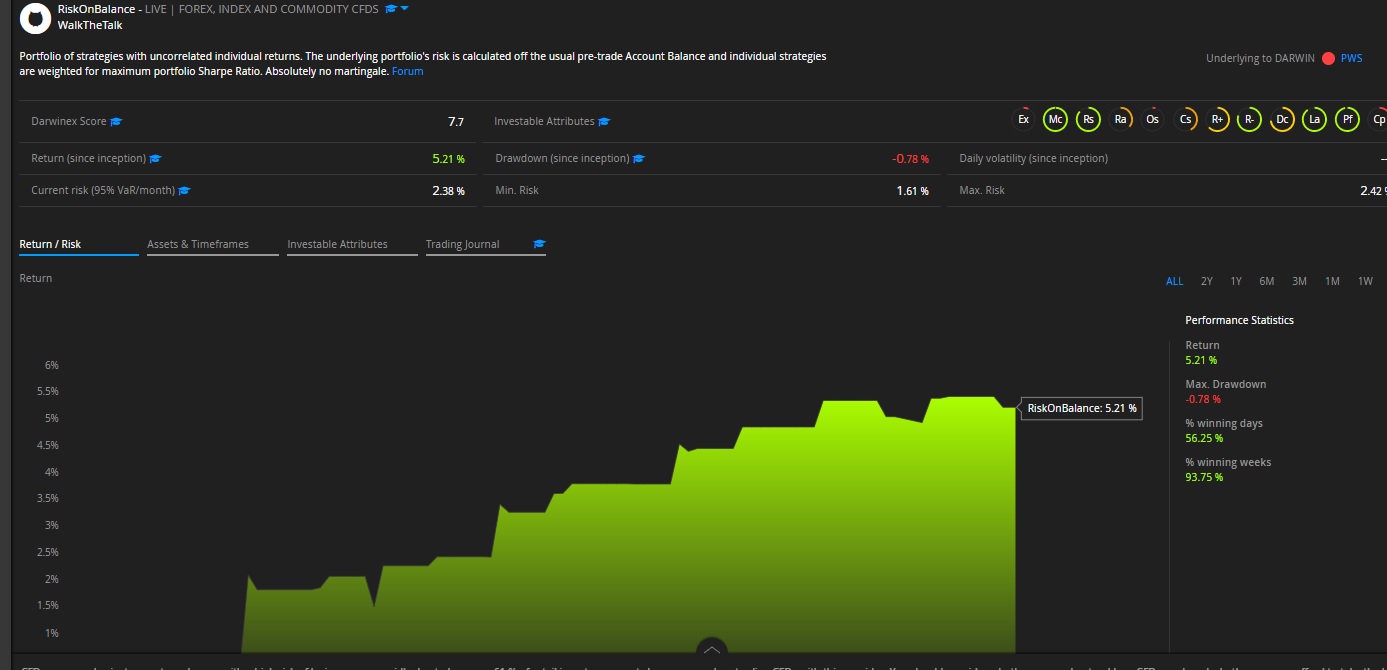The height and width of the screenshot is (670, 1387).
Task: Expand the chevron panel handle below the chart
Action: [710, 649]
